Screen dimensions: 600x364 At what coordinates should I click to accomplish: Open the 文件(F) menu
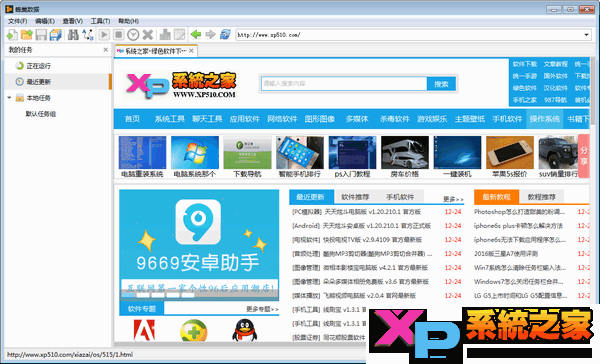17,21
